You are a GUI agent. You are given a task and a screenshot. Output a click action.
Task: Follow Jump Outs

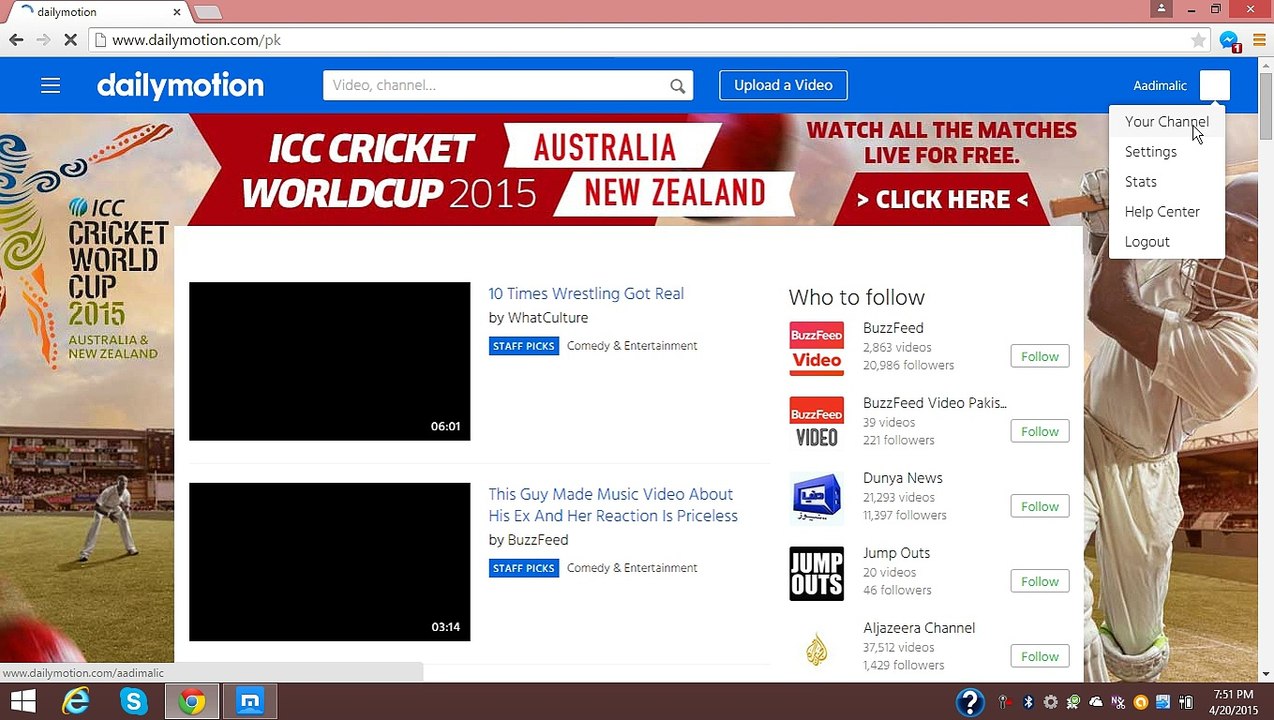click(1039, 581)
